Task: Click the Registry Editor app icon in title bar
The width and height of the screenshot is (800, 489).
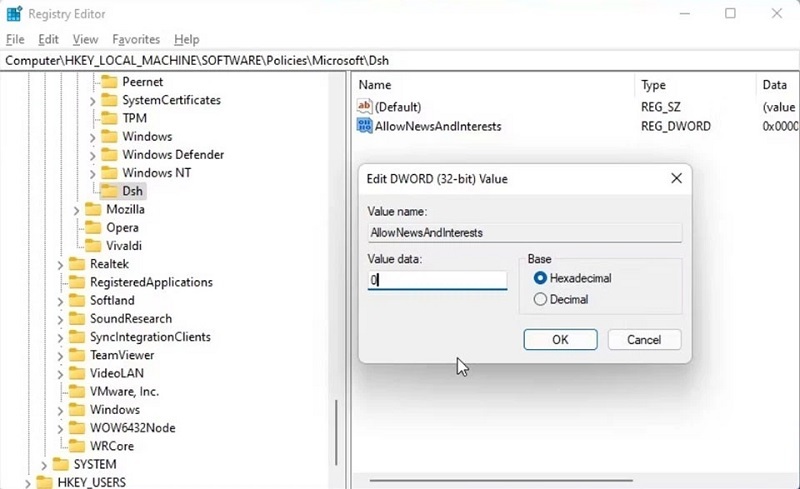Action: point(14,14)
